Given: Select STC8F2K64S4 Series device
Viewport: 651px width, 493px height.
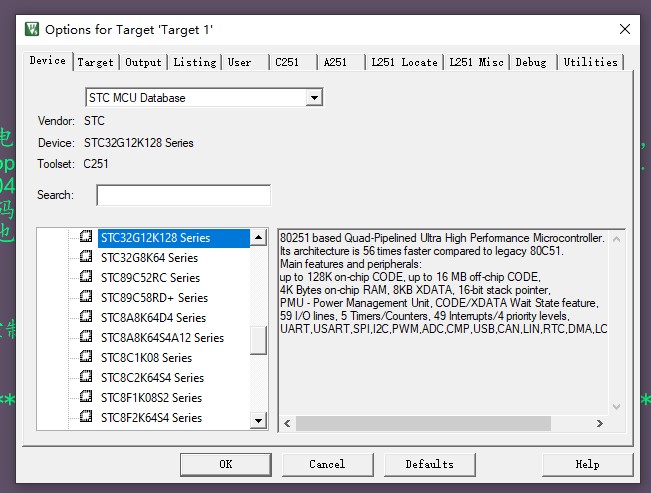Looking at the screenshot, I should click(x=152, y=417).
